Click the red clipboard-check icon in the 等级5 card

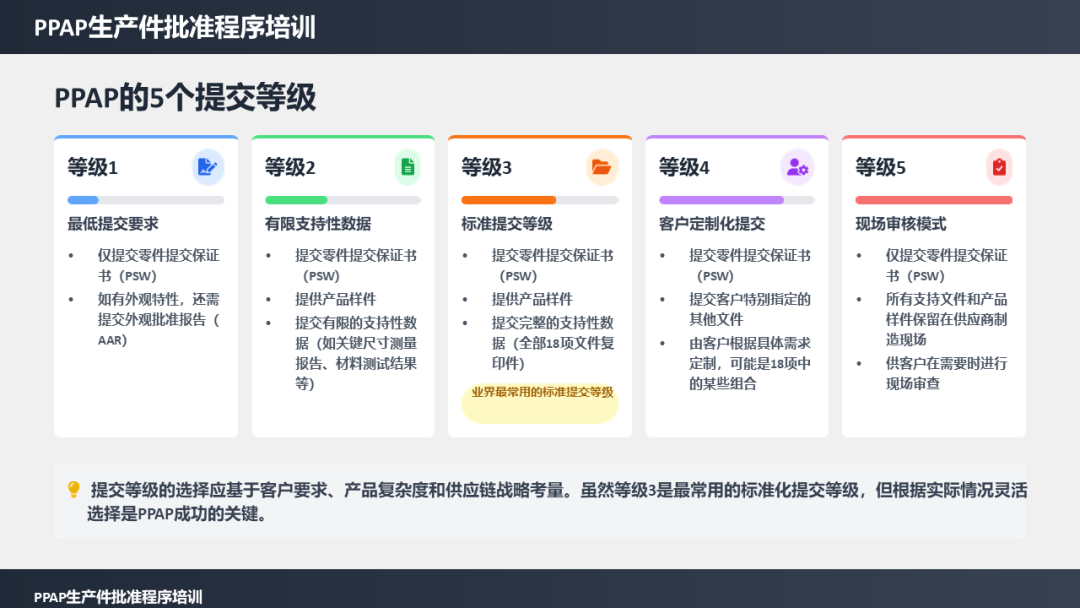(x=999, y=167)
